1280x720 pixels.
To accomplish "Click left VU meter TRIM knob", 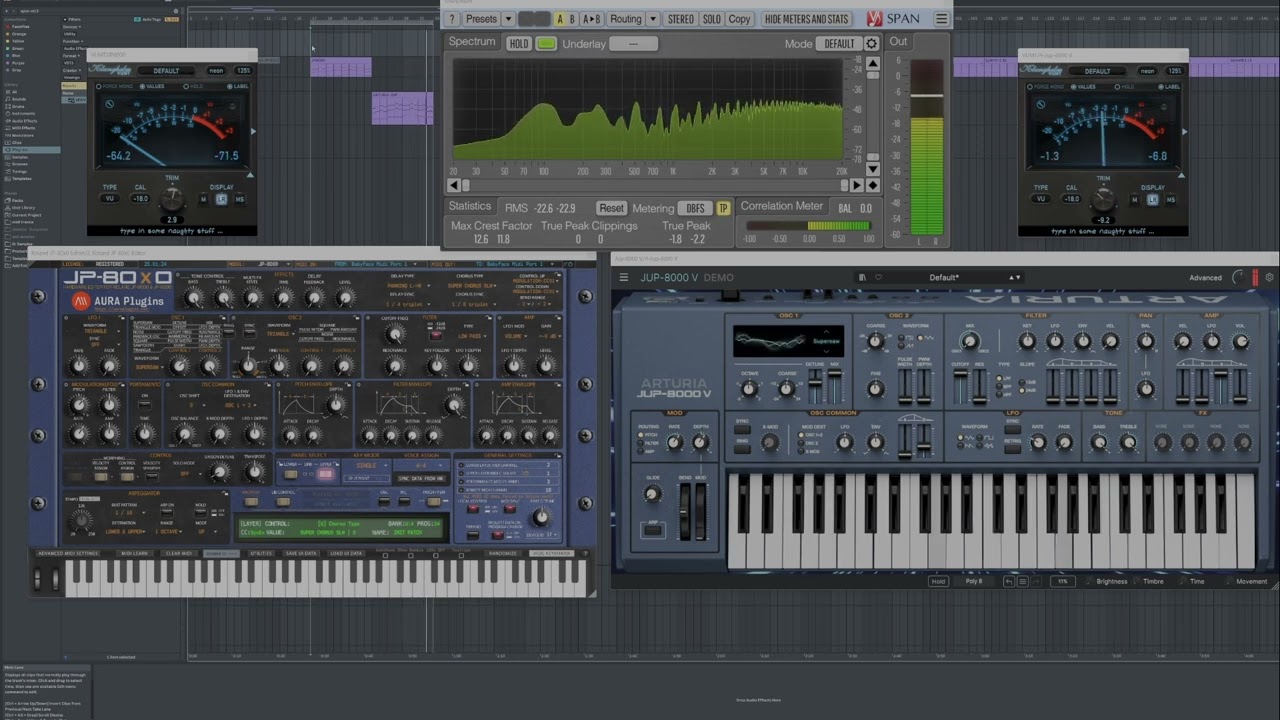I will coord(172,199).
